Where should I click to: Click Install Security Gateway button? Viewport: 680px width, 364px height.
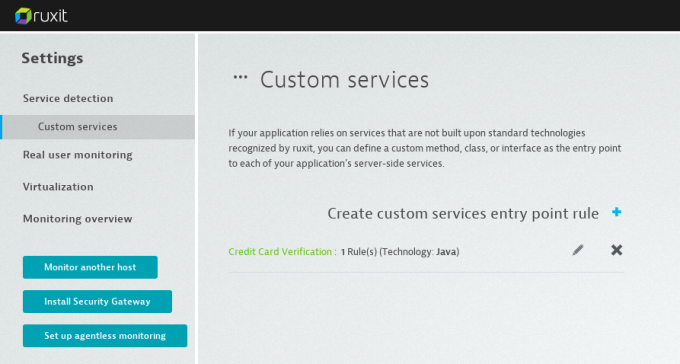click(98, 302)
